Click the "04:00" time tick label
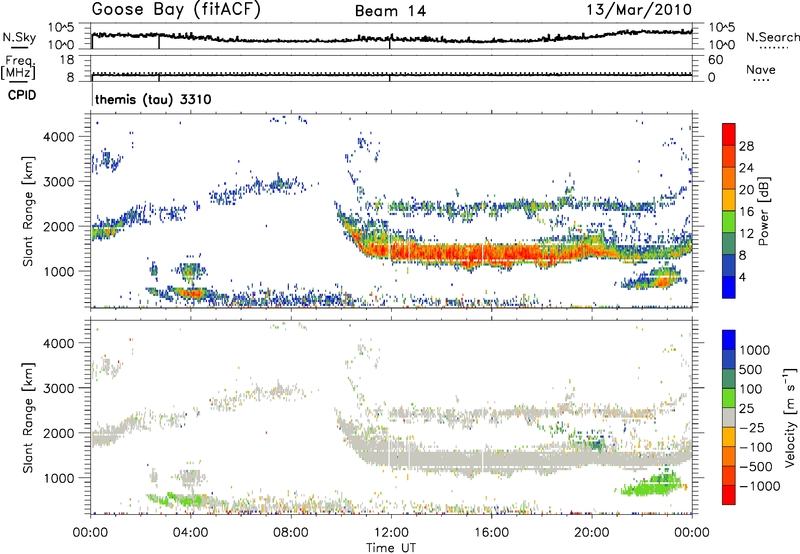The height and width of the screenshot is (554, 800). [x=190, y=533]
